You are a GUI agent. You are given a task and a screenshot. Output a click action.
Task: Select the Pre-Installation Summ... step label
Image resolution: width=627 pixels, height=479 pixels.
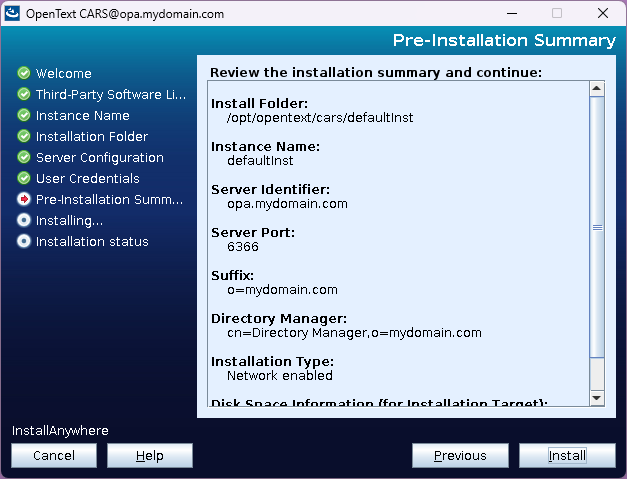(x=109, y=200)
